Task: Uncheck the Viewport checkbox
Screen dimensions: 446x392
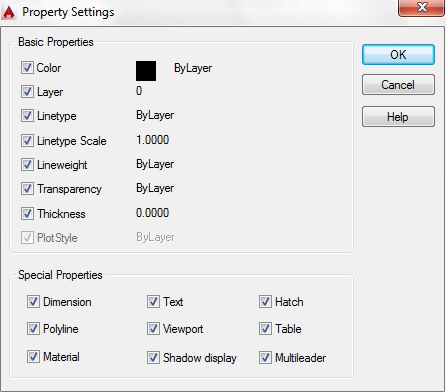Action: coord(153,329)
